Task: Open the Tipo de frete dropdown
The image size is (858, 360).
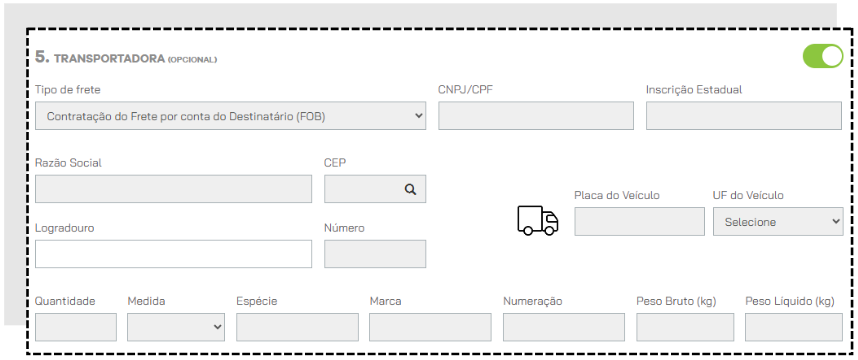Action: click(230, 115)
